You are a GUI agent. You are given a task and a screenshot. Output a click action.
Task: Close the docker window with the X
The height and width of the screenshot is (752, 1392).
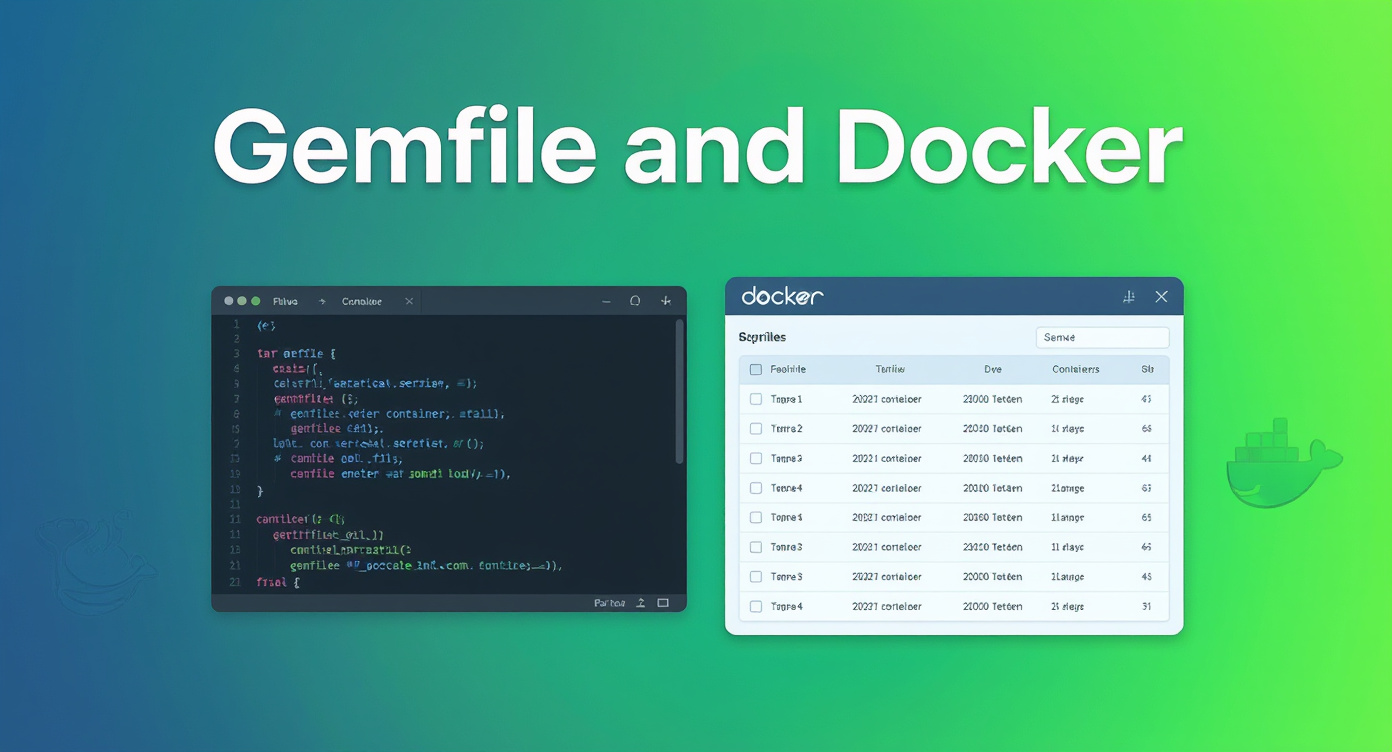[x=1161, y=297]
